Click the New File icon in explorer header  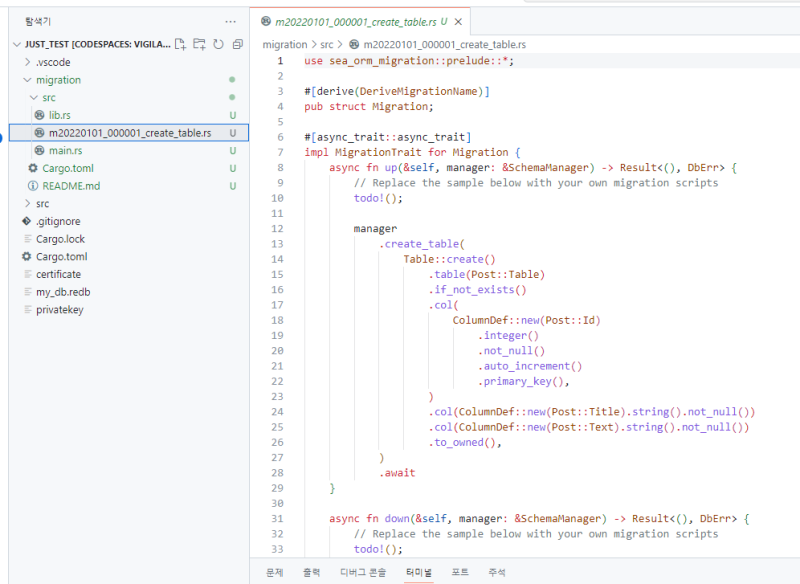(x=181, y=44)
